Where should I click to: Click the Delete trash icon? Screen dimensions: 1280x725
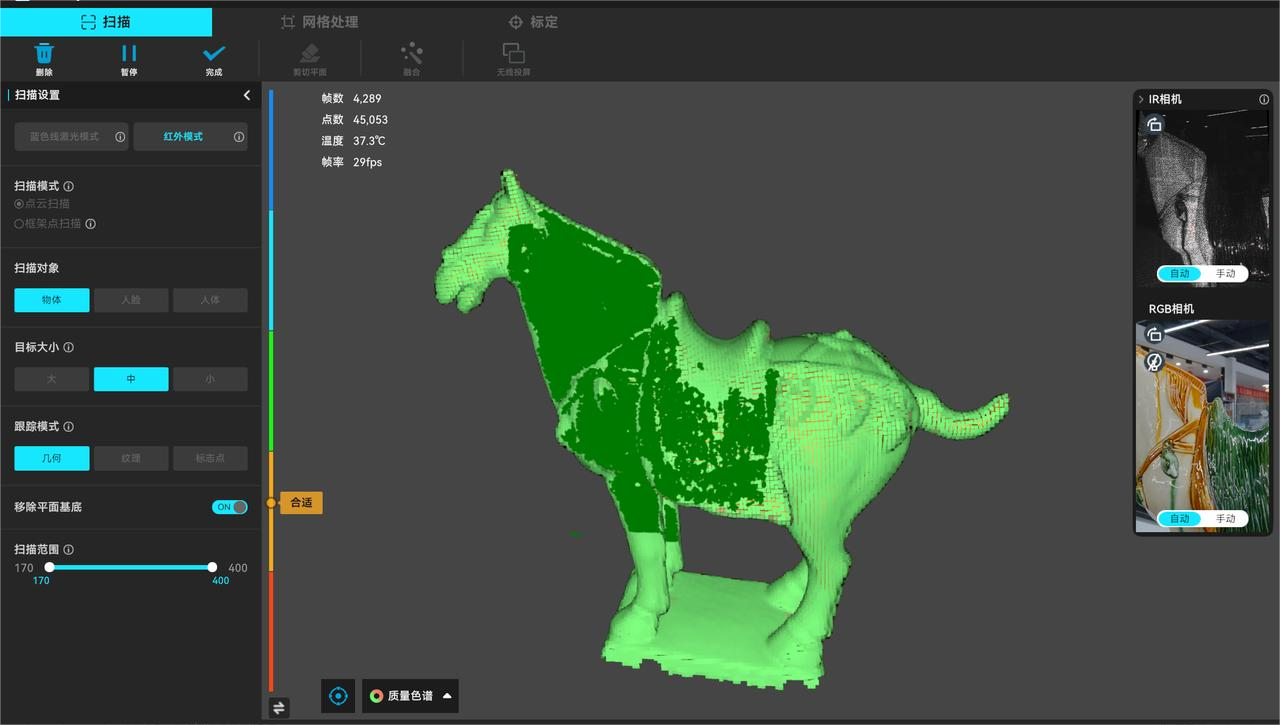(x=44, y=54)
